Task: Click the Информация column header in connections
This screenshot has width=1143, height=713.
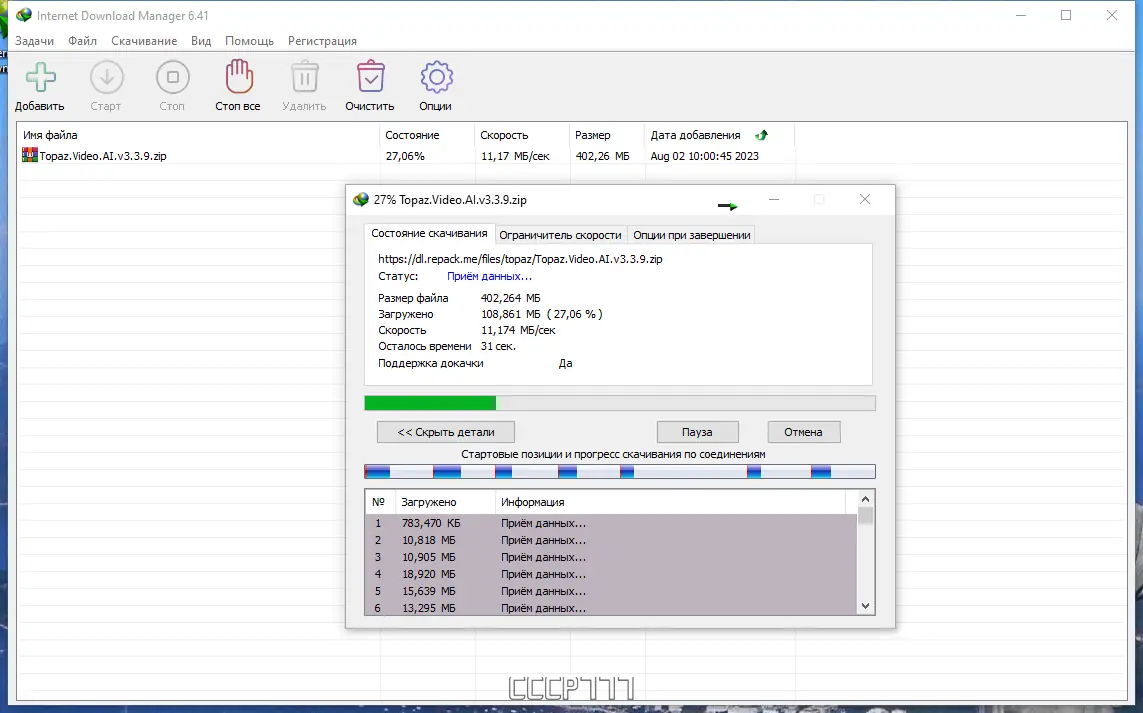Action: (x=670, y=502)
